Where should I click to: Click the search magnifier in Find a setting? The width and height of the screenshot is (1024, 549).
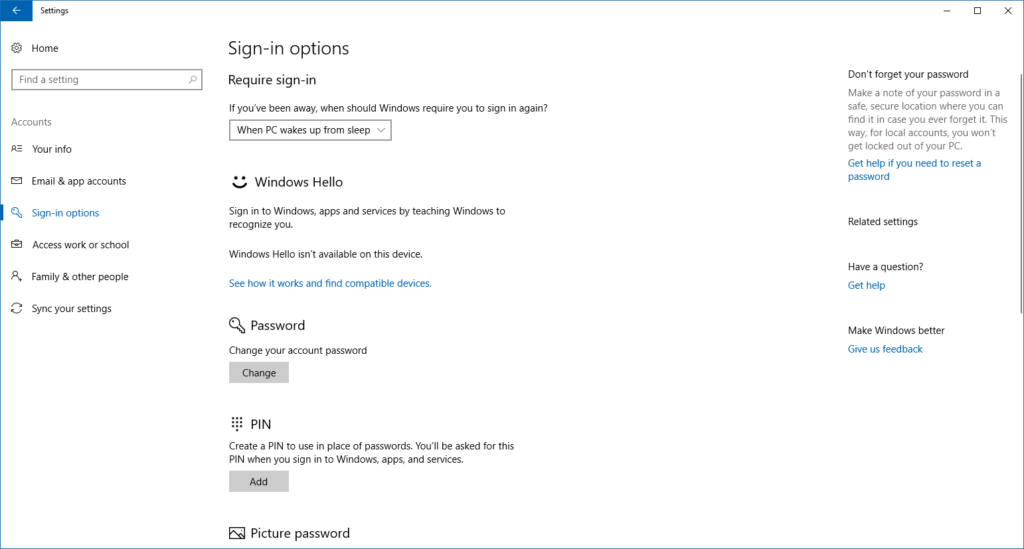click(192, 80)
